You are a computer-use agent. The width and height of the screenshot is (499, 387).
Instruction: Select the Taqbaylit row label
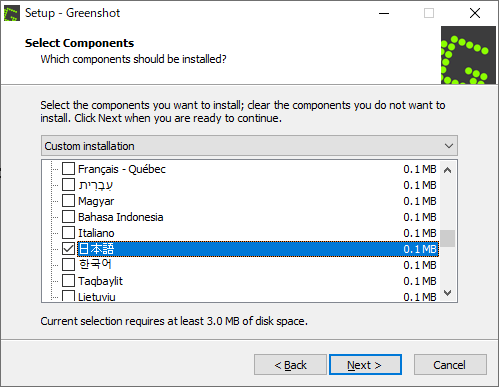click(x=100, y=281)
